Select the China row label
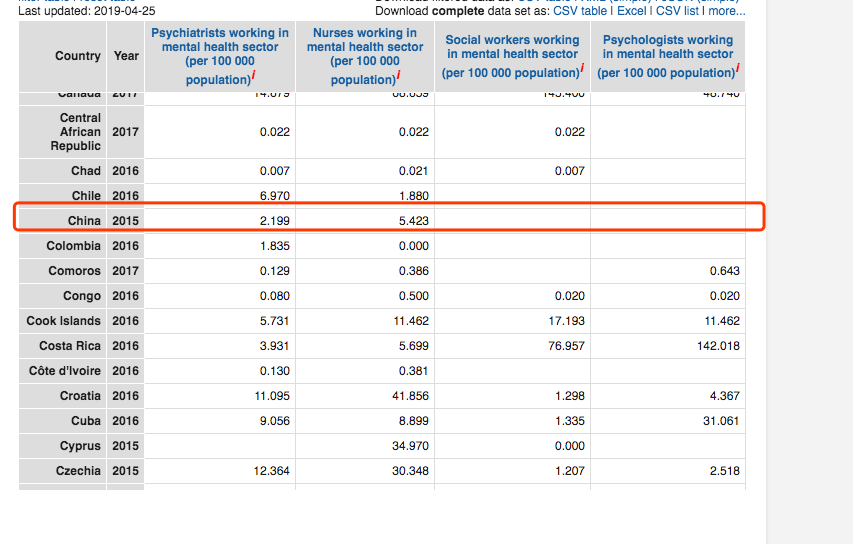 (85, 220)
